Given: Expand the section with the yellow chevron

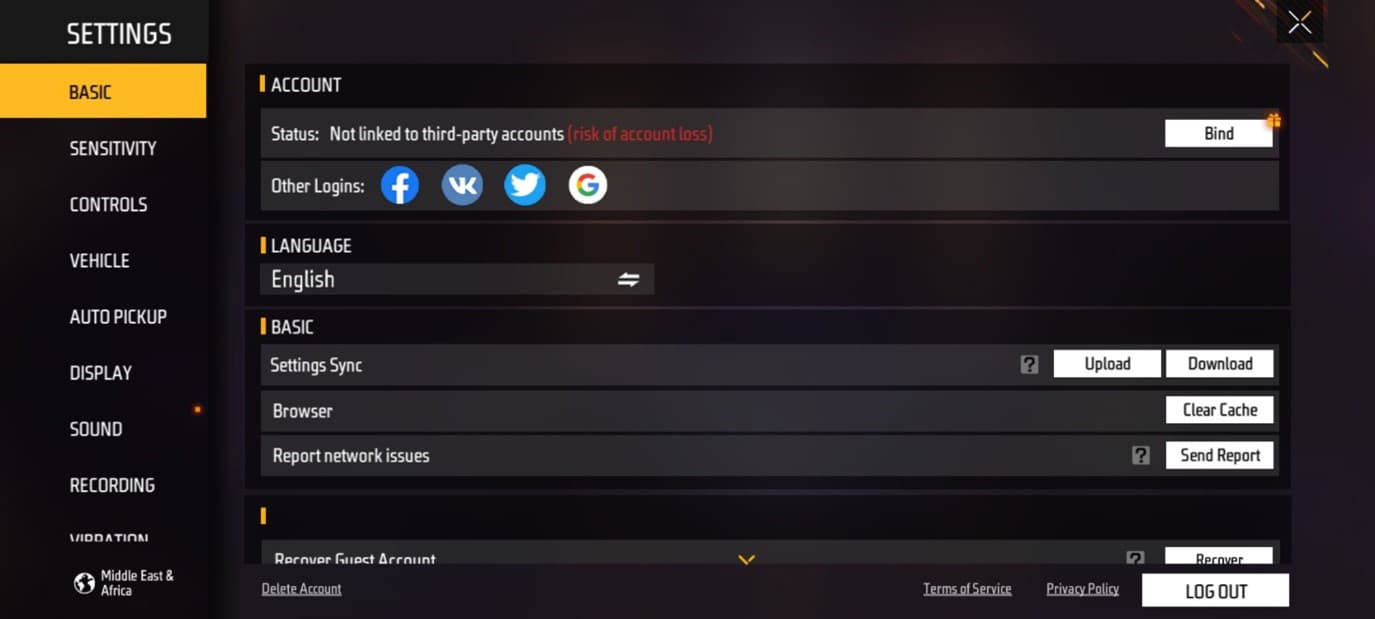Looking at the screenshot, I should click(746, 560).
